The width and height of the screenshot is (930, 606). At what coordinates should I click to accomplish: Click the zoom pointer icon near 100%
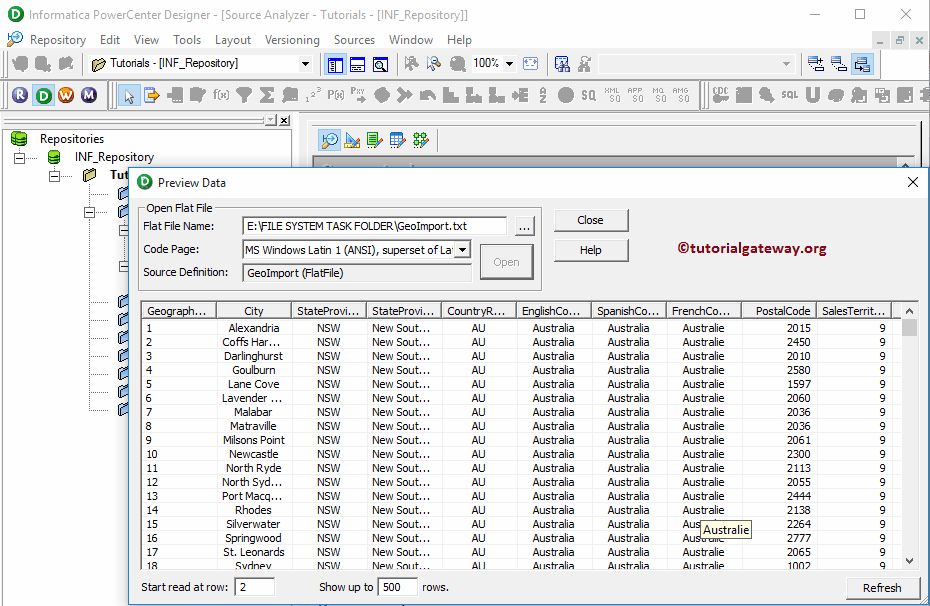(x=434, y=63)
